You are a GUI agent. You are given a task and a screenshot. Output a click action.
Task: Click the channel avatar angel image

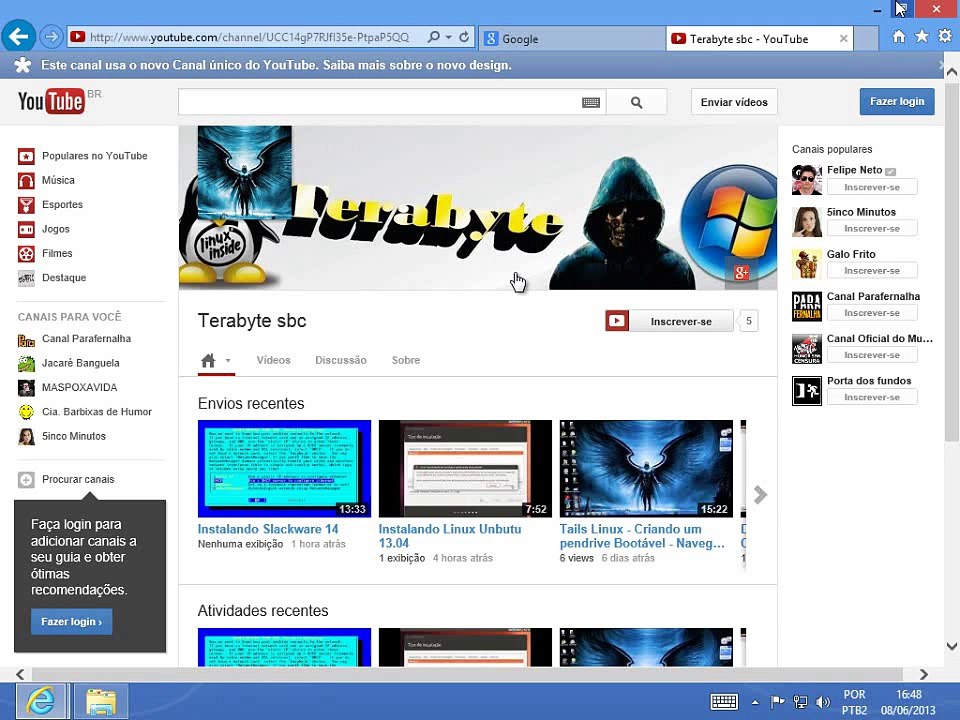[x=244, y=171]
